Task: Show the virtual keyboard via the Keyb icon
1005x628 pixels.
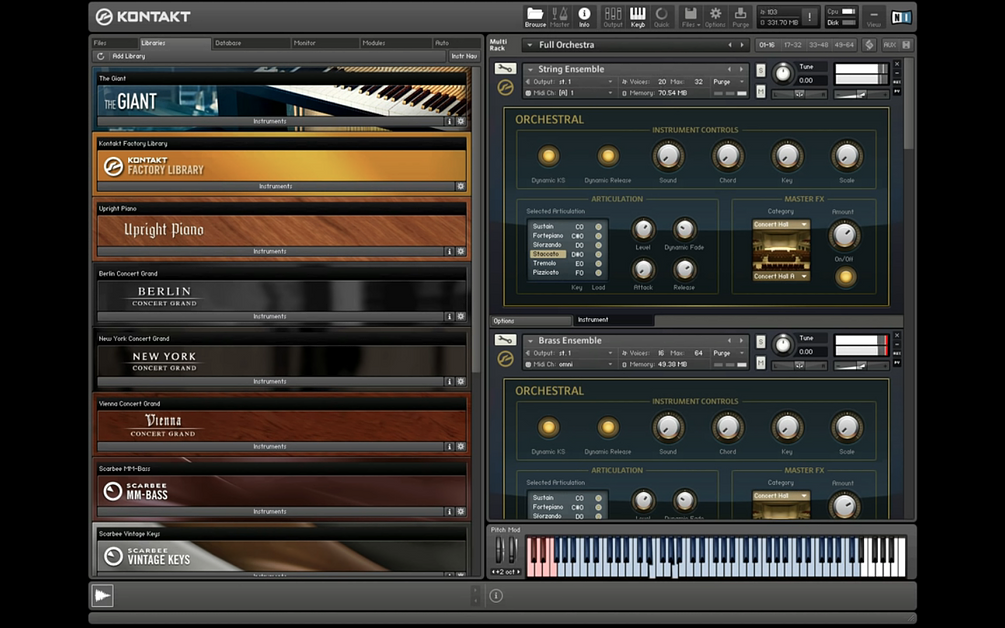Action: click(x=637, y=14)
